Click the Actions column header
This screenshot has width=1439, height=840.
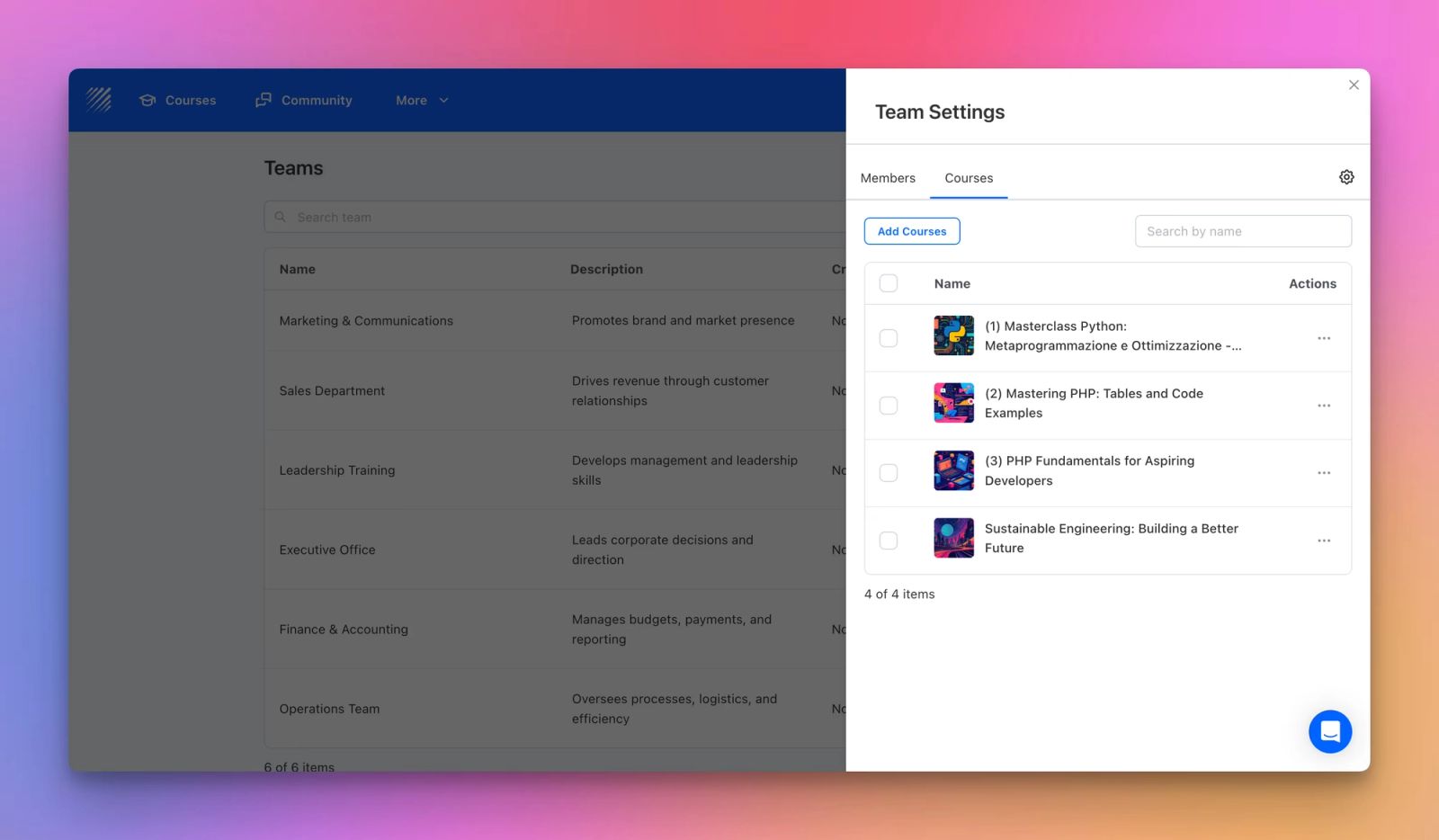[1312, 283]
